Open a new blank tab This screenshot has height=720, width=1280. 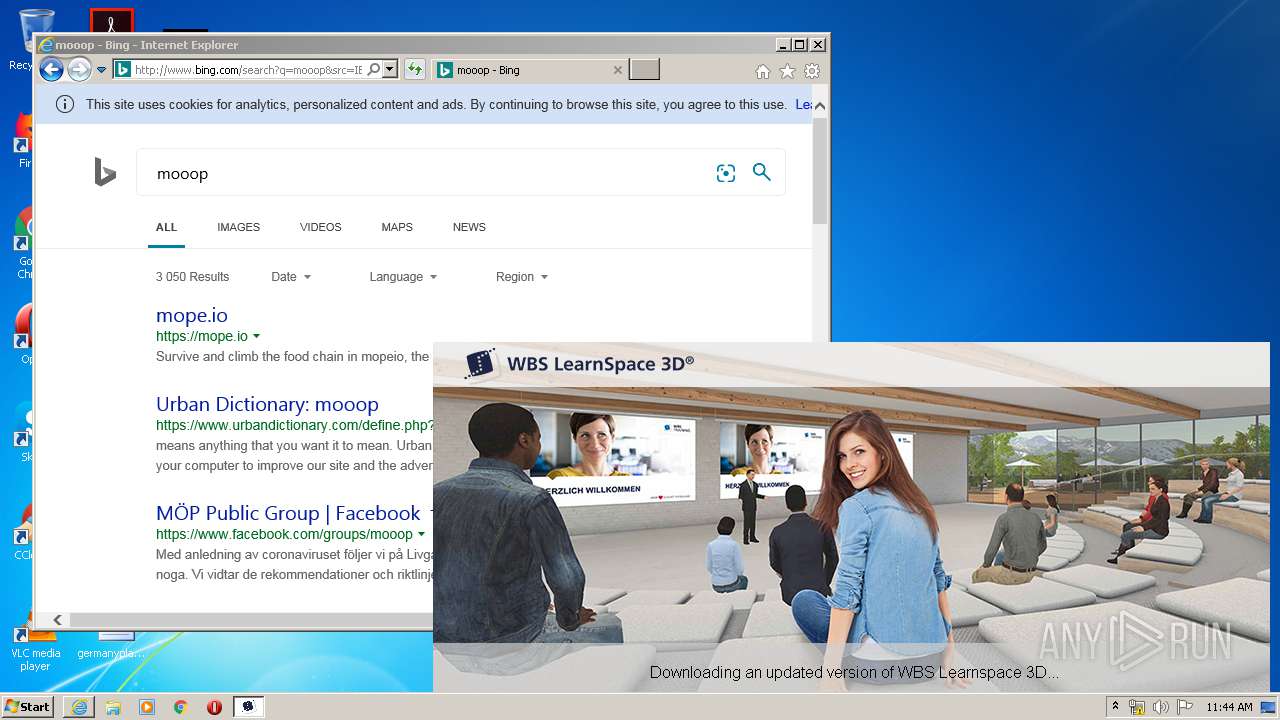point(645,70)
